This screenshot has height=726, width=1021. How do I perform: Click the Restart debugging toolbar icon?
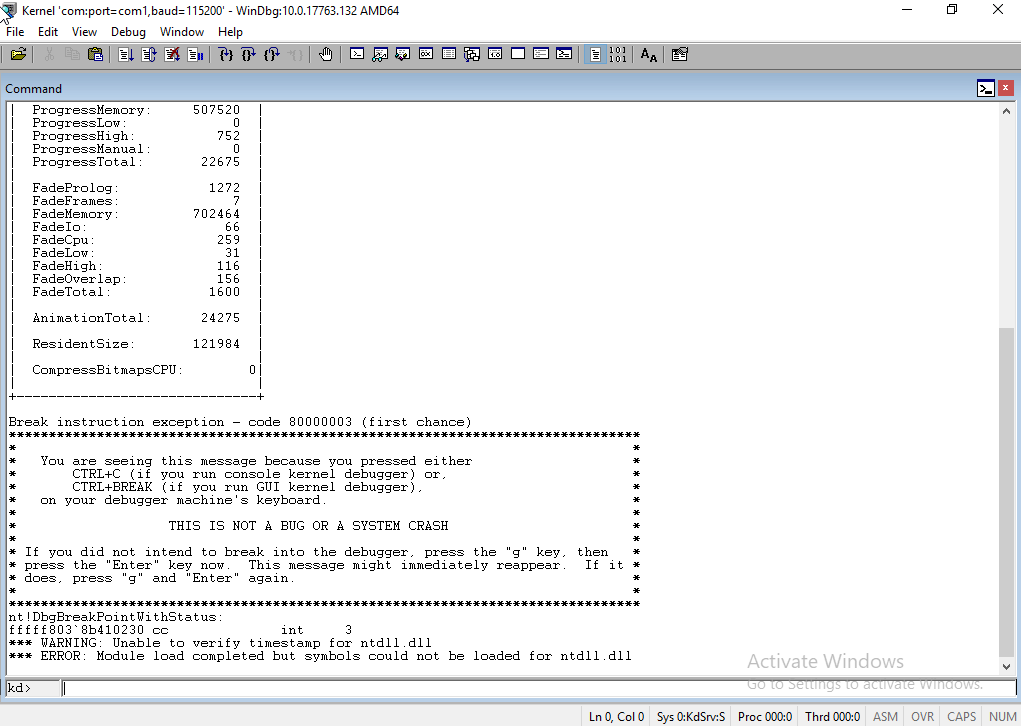(148, 55)
